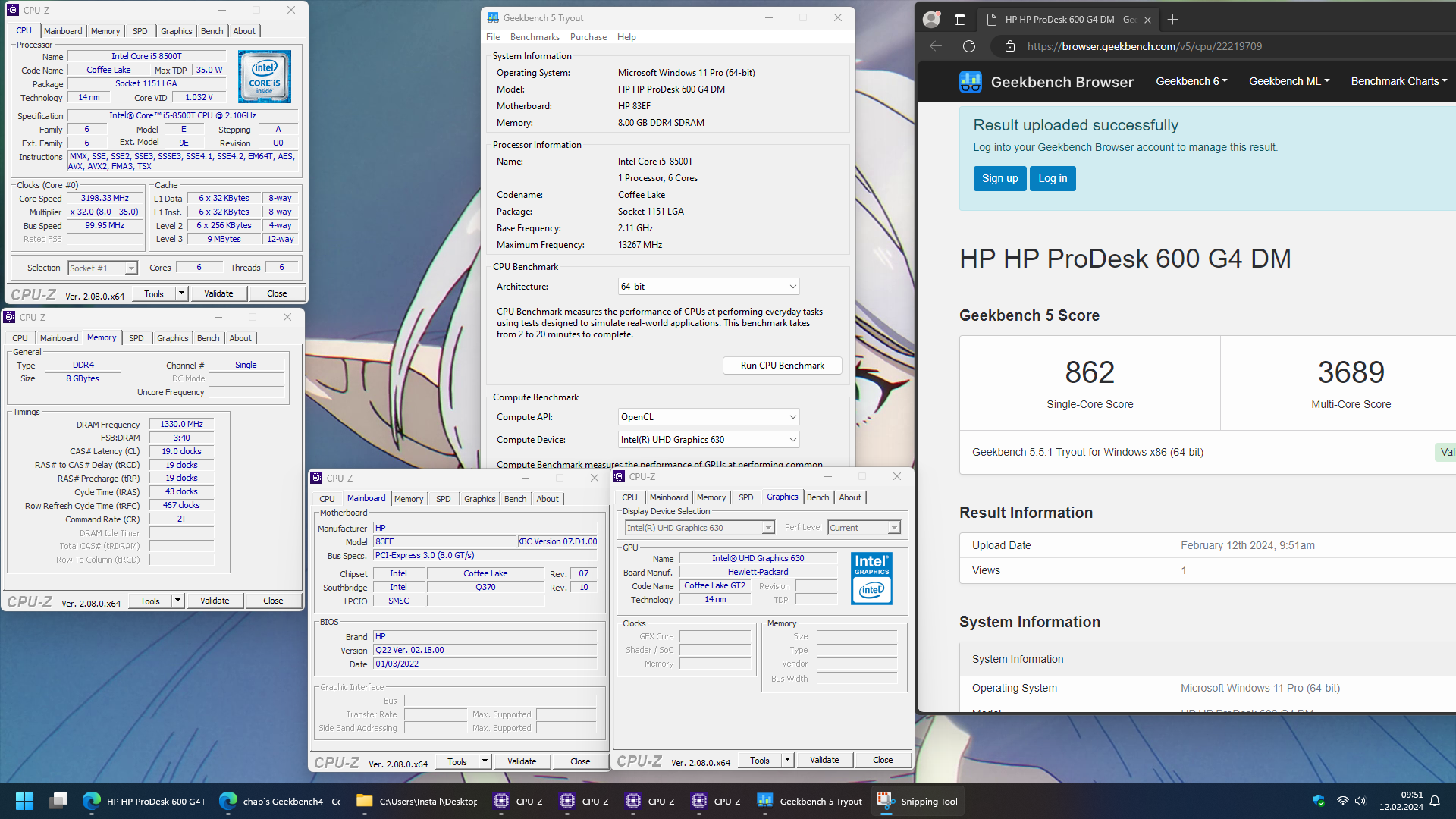Open Geekbench 5 Tryout taskbar item

pyautogui.click(x=810, y=801)
